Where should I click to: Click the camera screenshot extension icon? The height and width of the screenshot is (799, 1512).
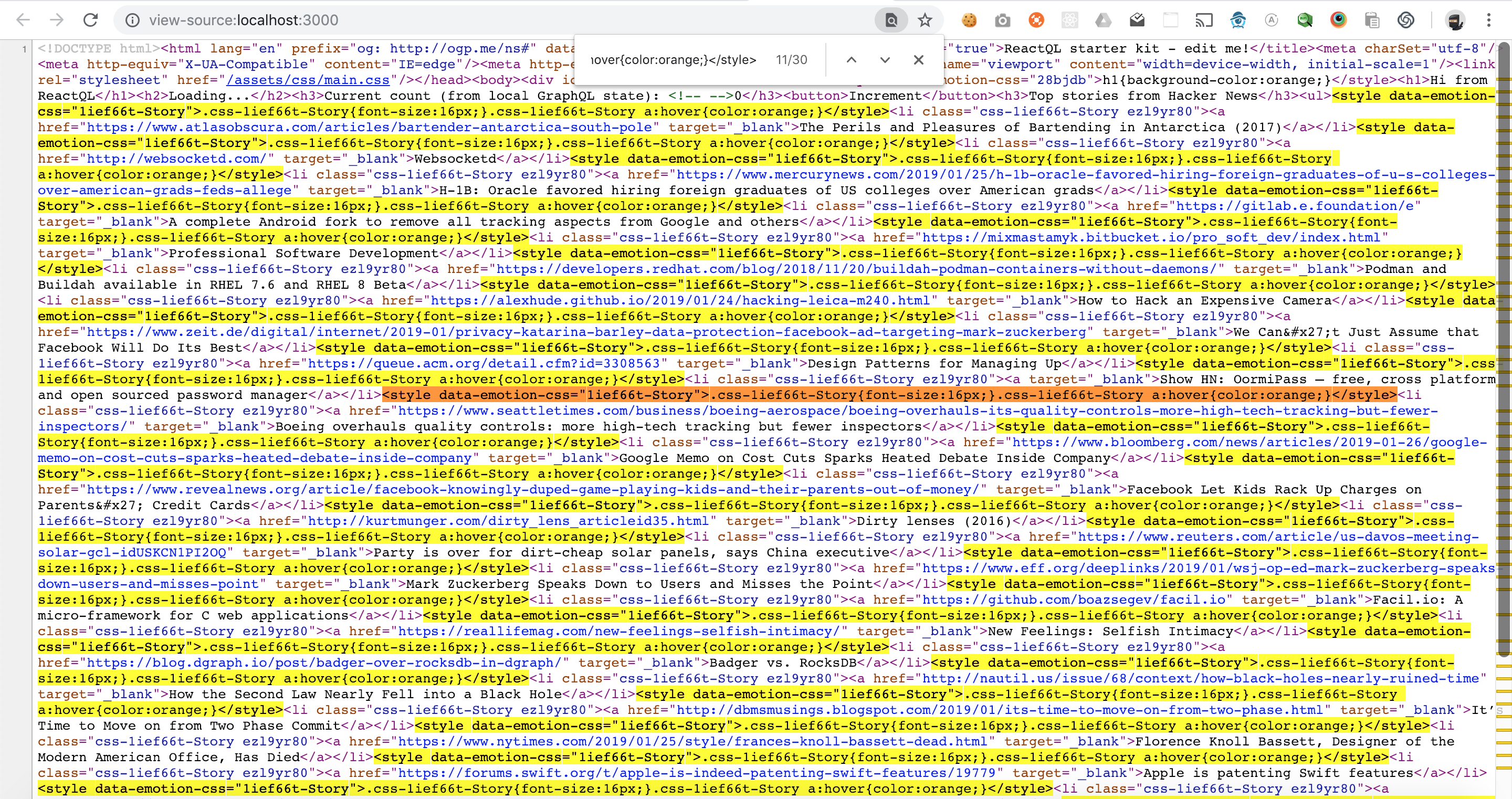coord(1003,19)
